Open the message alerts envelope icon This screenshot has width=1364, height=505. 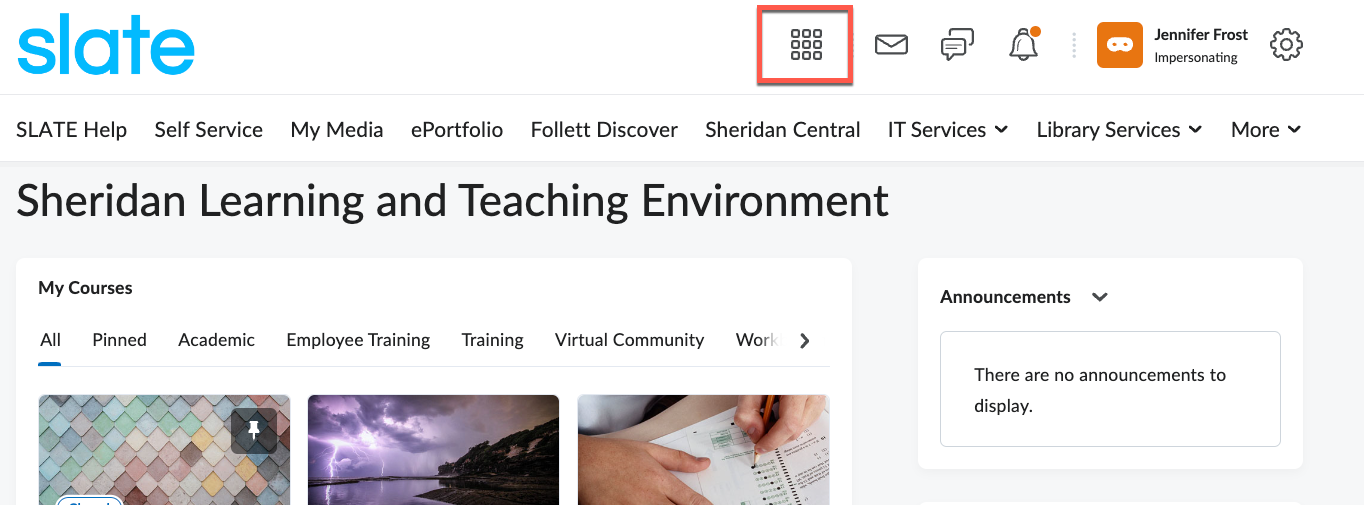coord(891,45)
